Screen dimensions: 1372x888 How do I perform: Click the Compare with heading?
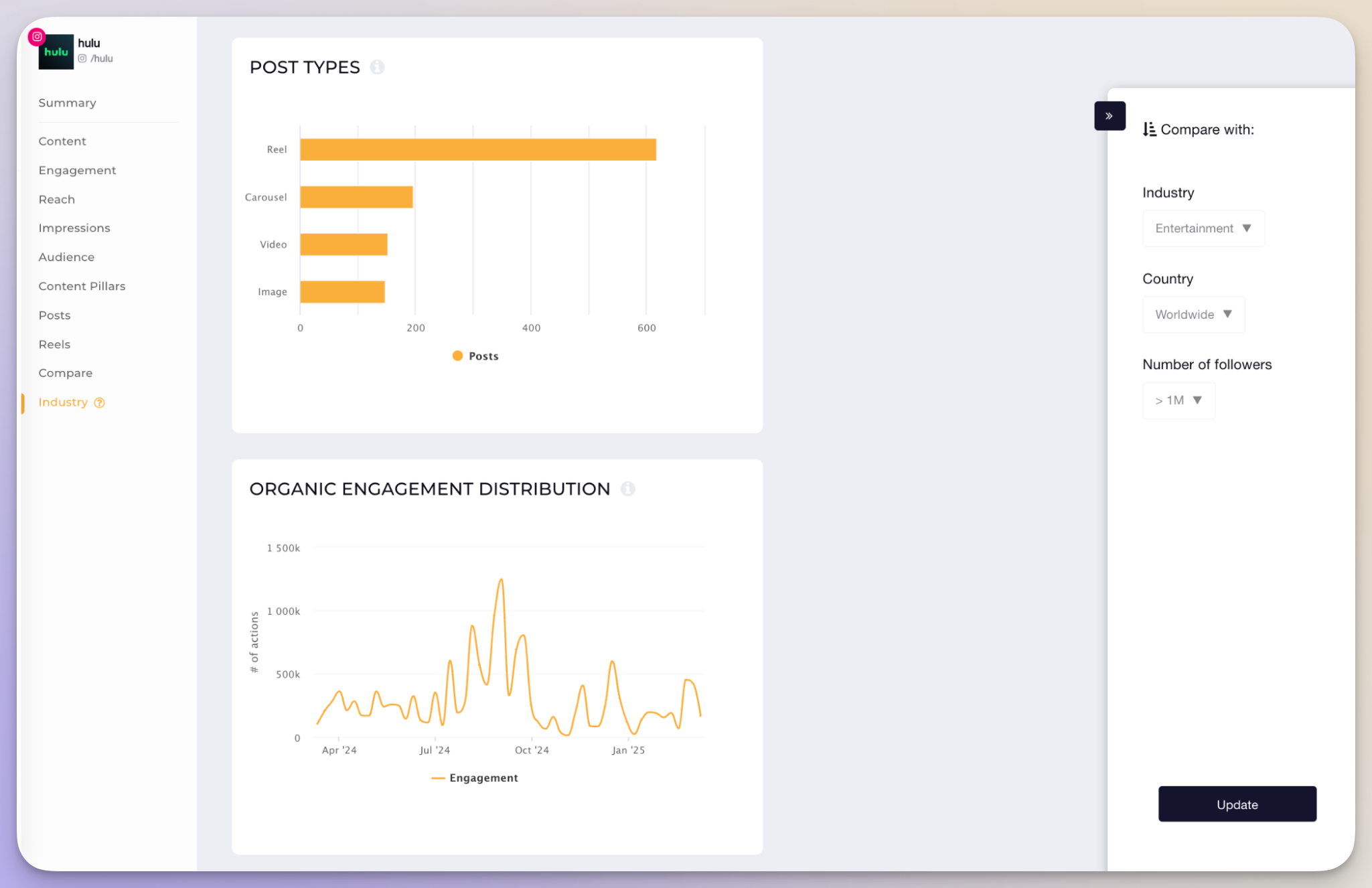pyautogui.click(x=1207, y=129)
